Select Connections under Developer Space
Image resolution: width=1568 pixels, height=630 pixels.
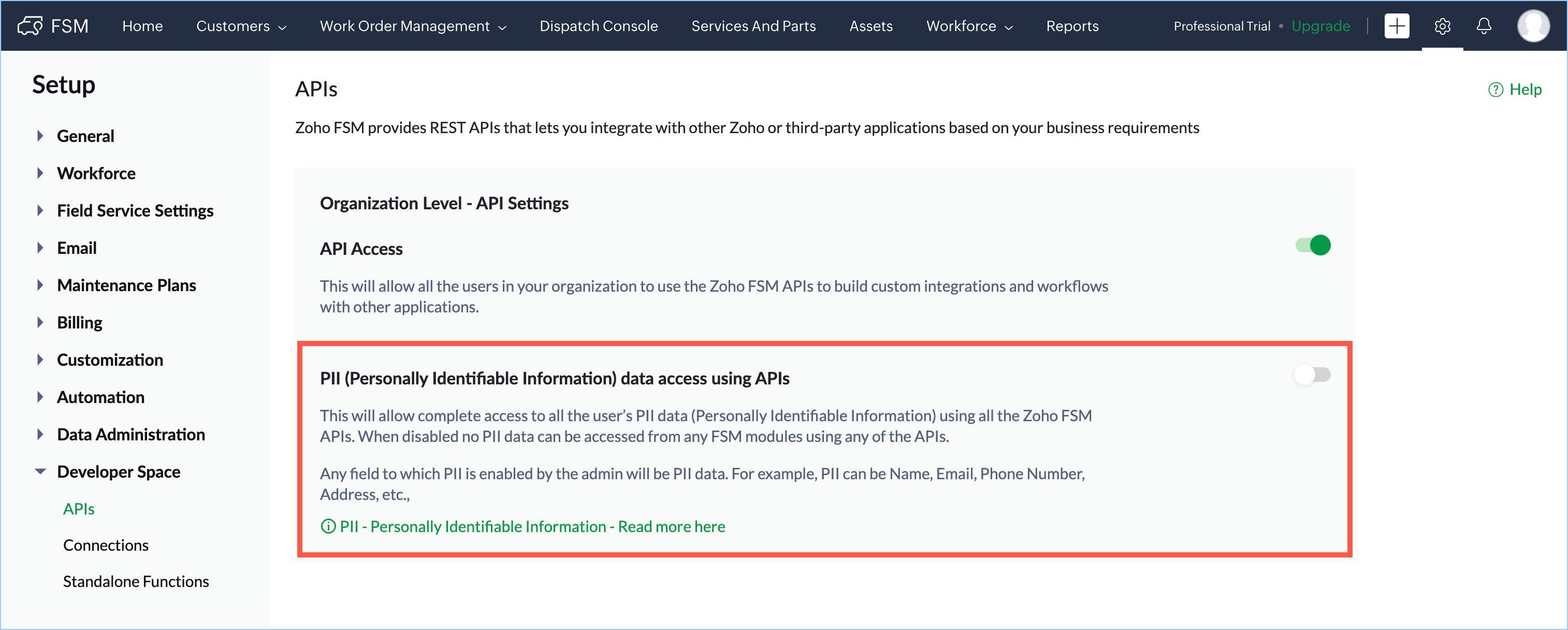pos(106,546)
